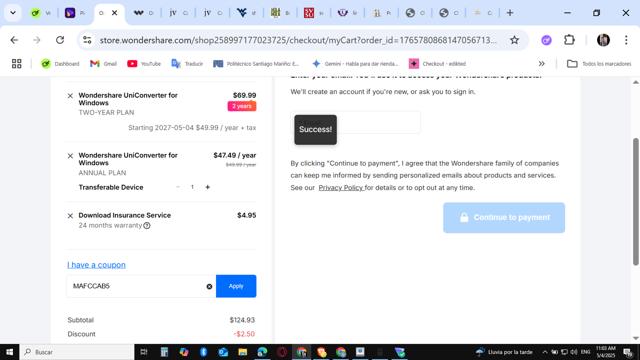The image size is (640, 360).
Task: Remove UniConverter two-year plan from cart
Action: pyautogui.click(x=70, y=96)
